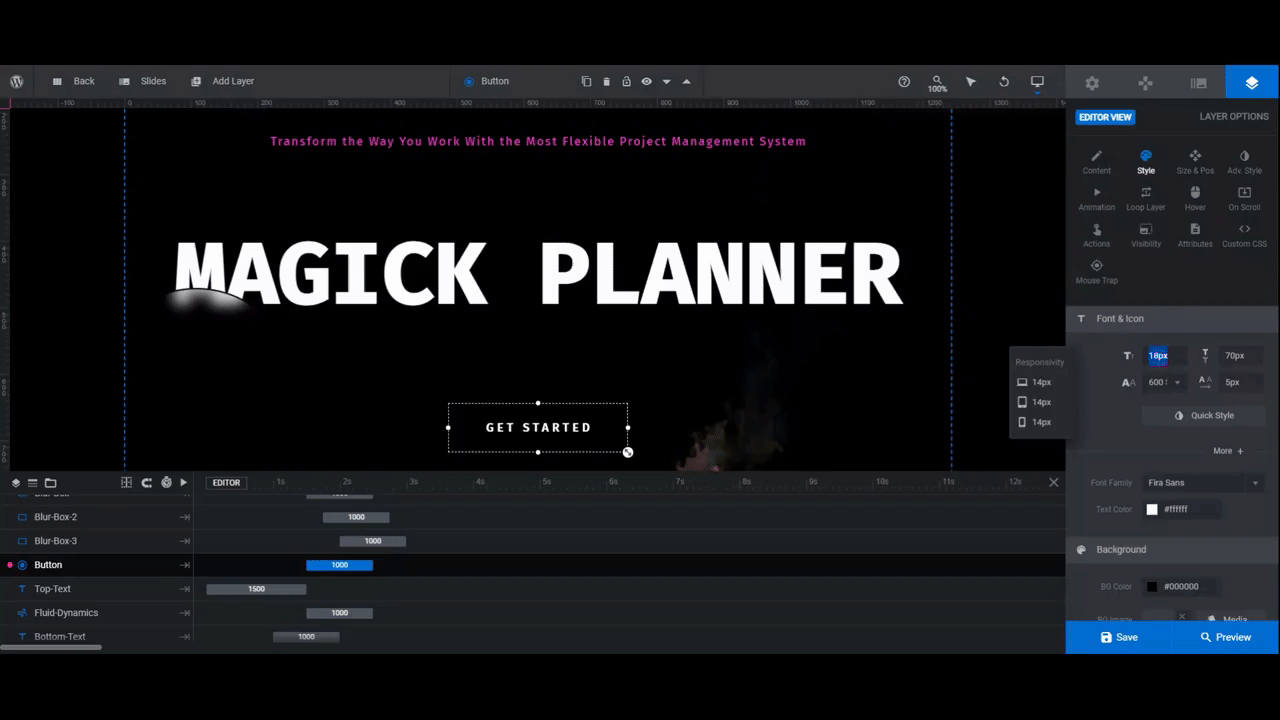Screen dimensions: 1280x720
Task: Save the slider module
Action: point(1119,637)
